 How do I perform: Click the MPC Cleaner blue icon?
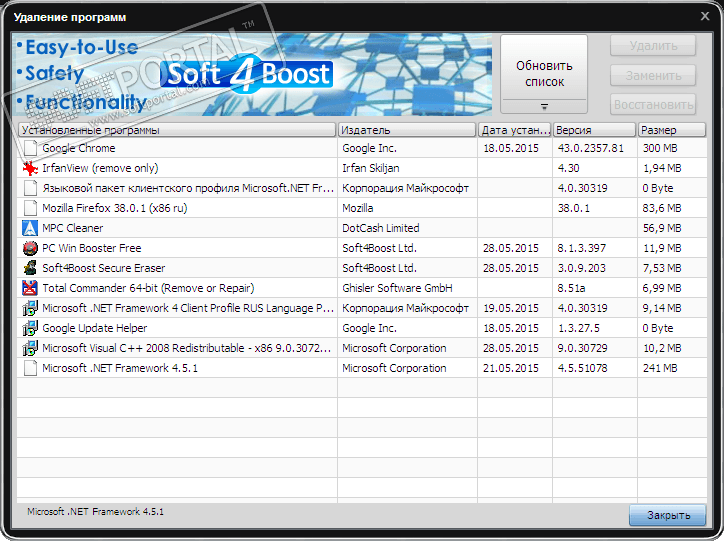30,228
